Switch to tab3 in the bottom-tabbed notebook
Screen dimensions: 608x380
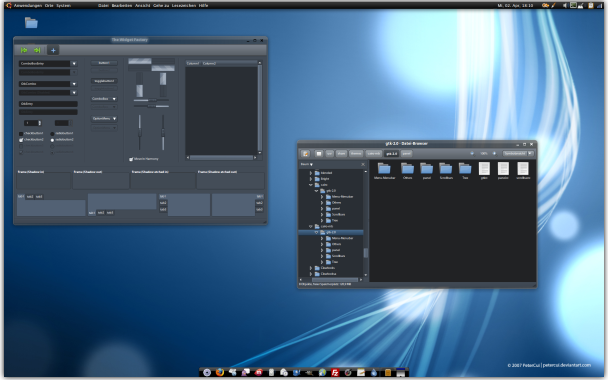coord(110,212)
